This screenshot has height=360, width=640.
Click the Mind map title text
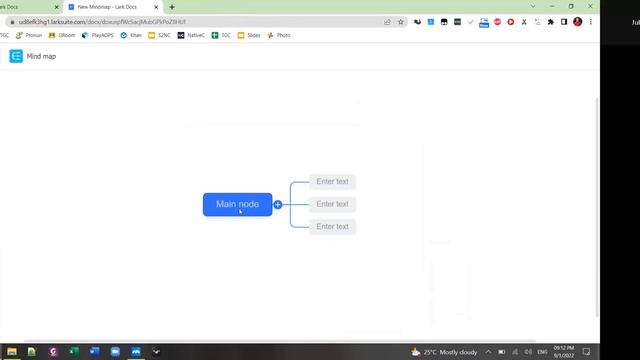click(41, 56)
